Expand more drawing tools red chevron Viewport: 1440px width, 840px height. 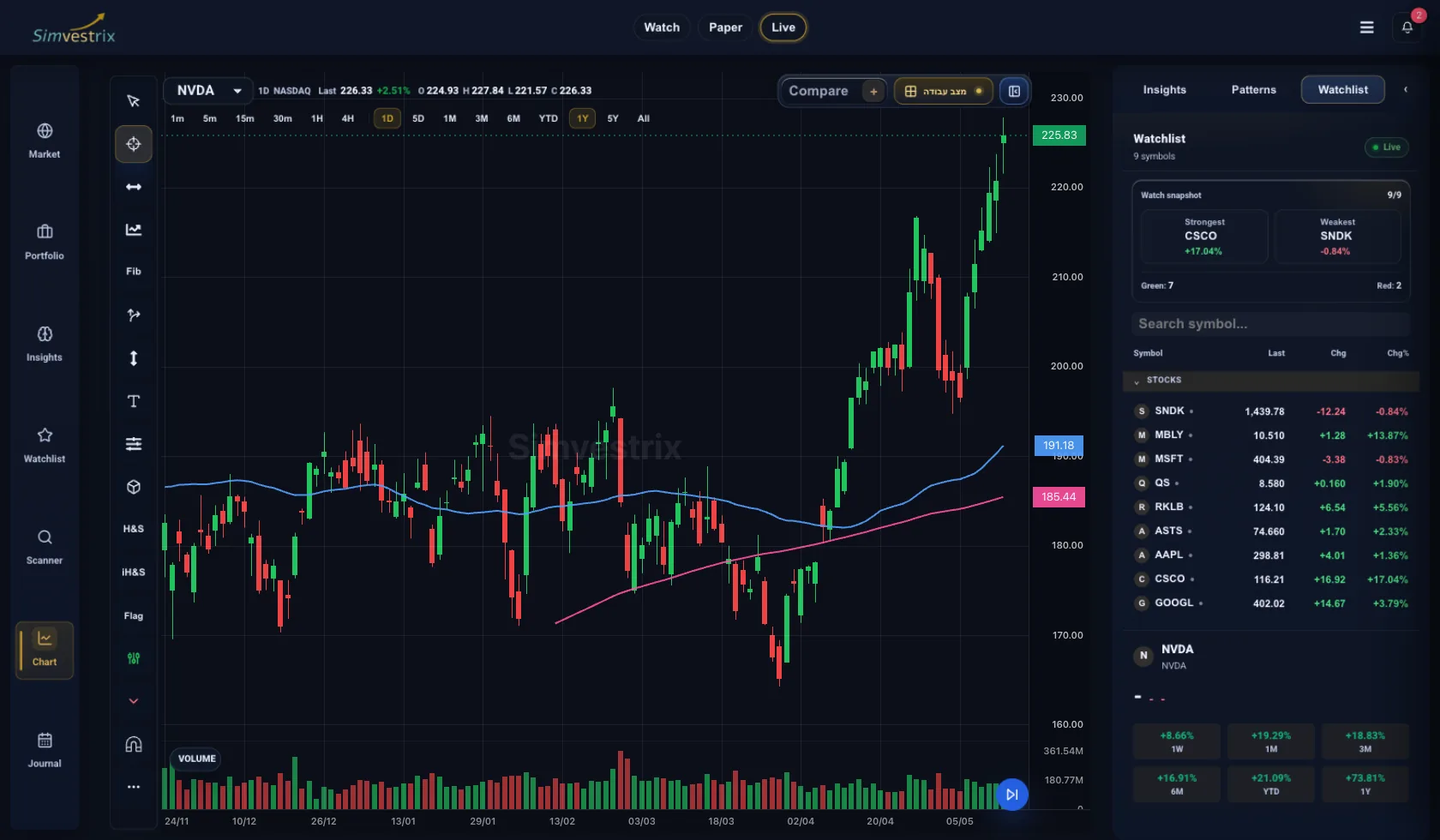pos(134,701)
